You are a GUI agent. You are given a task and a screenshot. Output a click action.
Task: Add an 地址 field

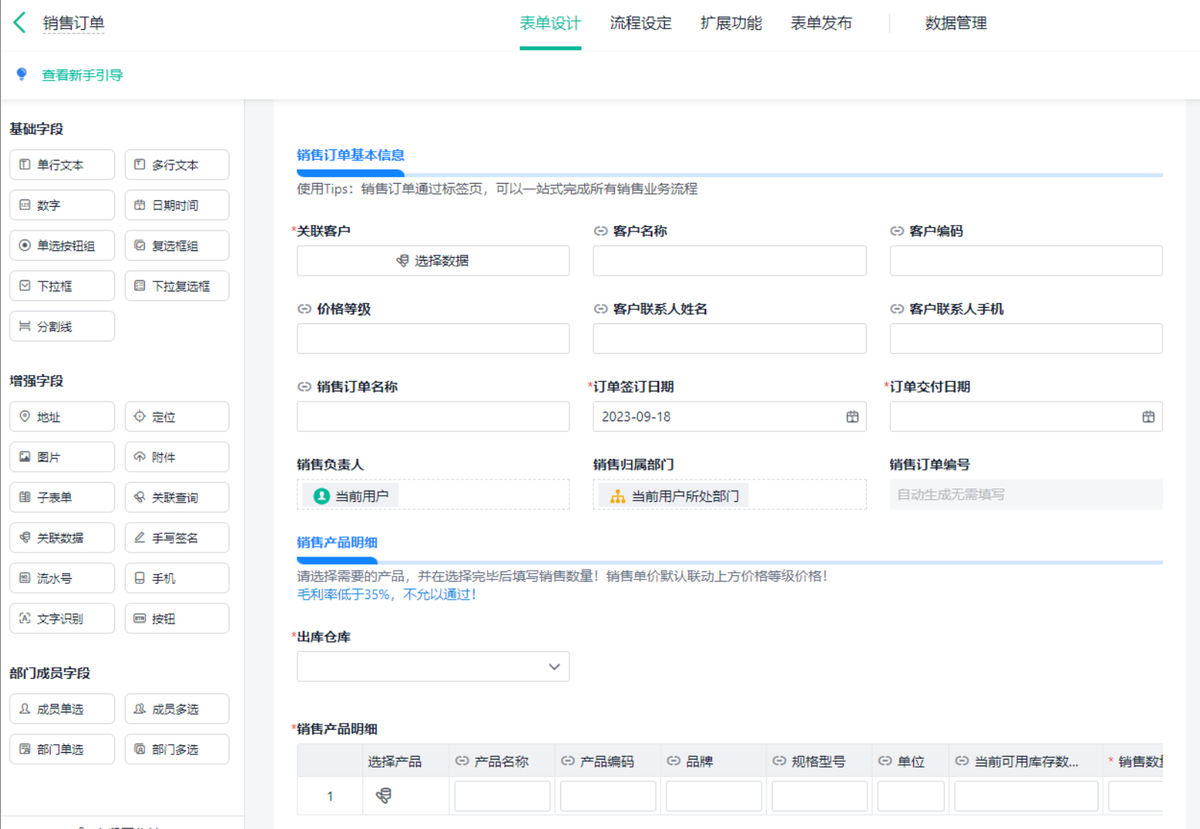point(62,417)
